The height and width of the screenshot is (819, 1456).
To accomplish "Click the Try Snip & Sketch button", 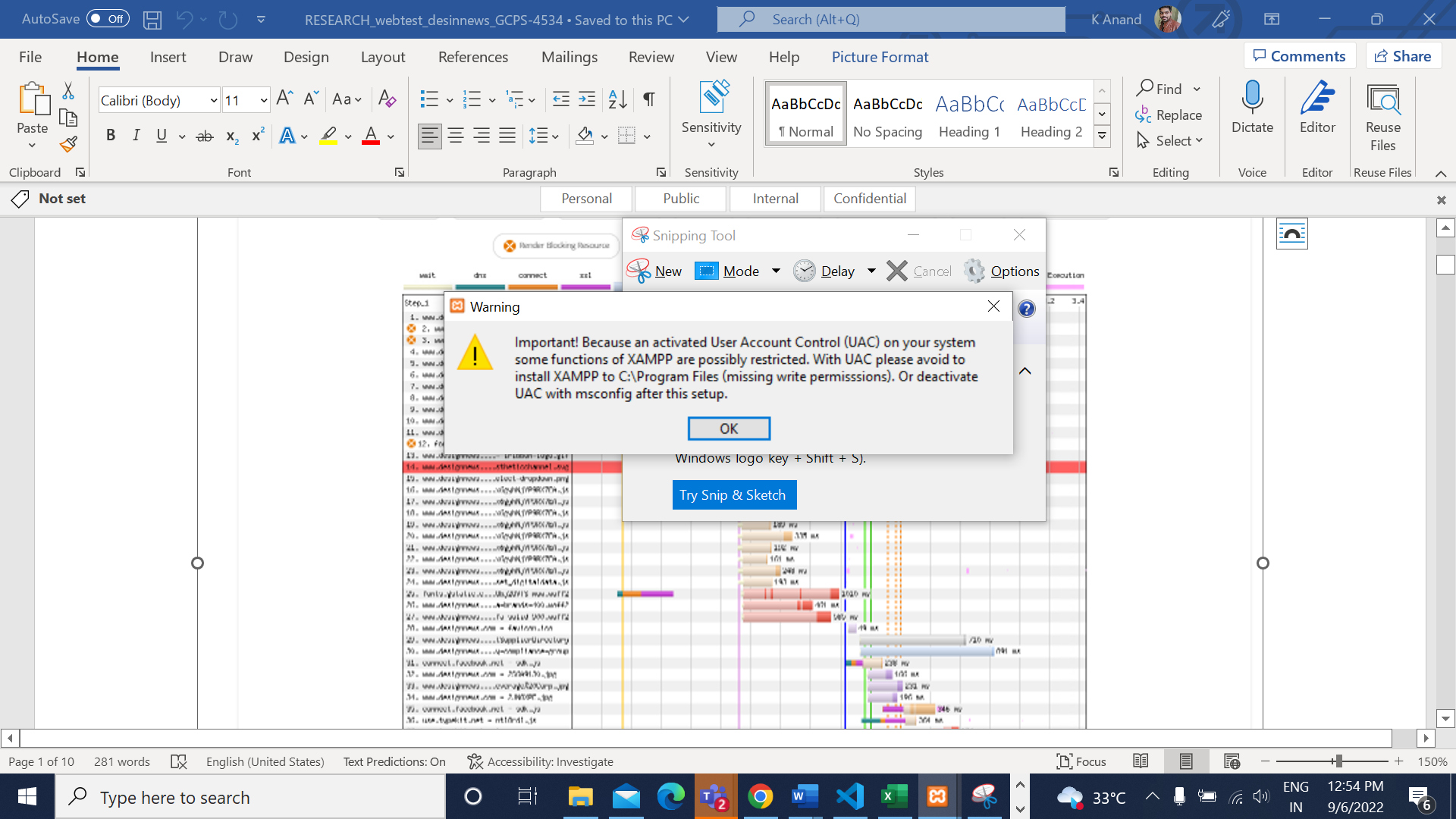I will 734,495.
